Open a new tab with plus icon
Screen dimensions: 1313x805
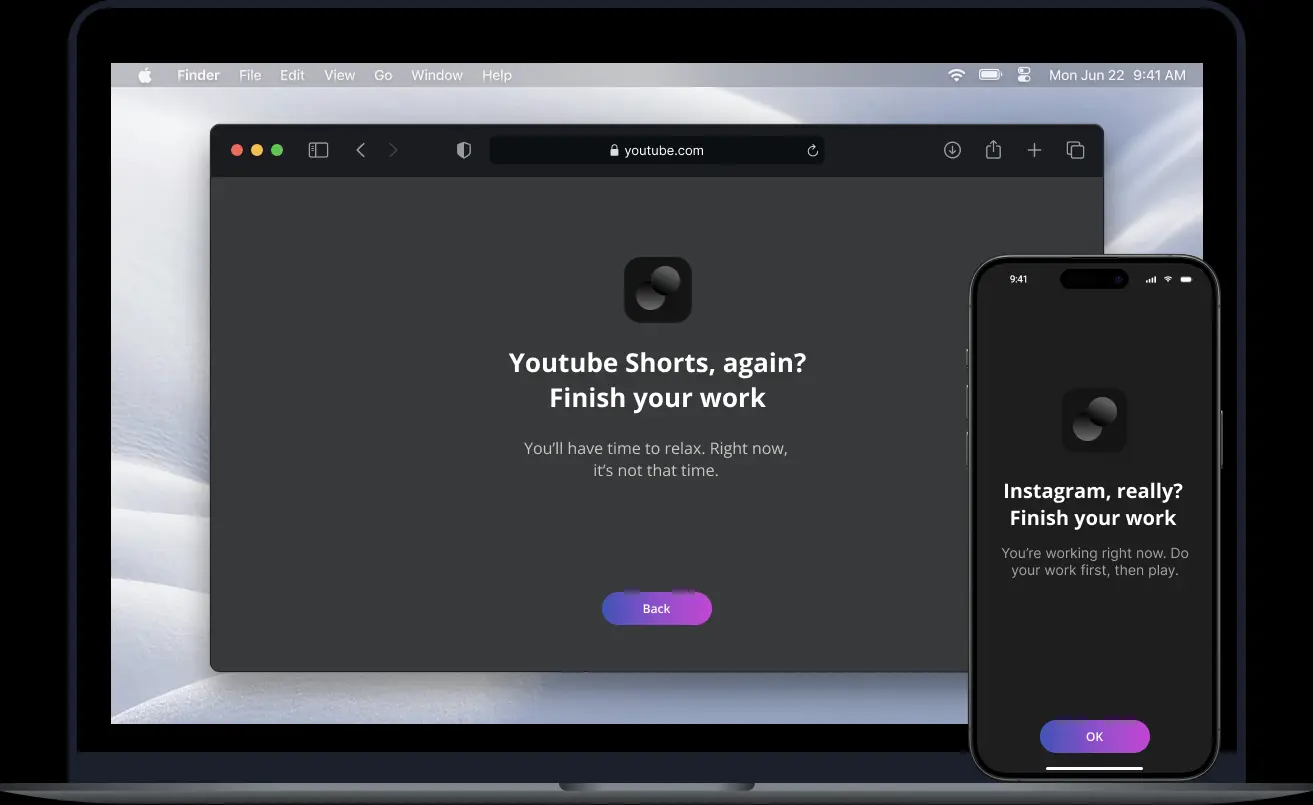1034,150
